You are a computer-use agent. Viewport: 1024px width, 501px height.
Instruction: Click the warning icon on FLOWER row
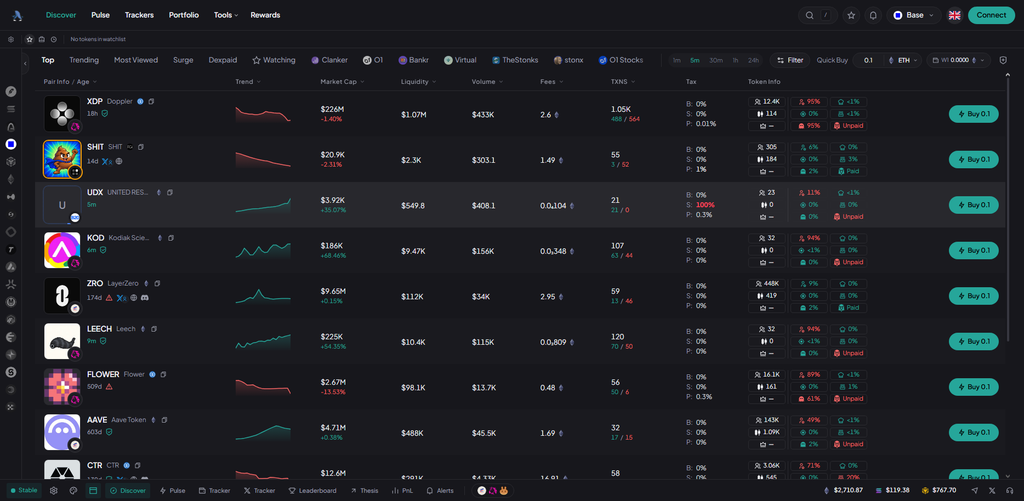(109, 386)
